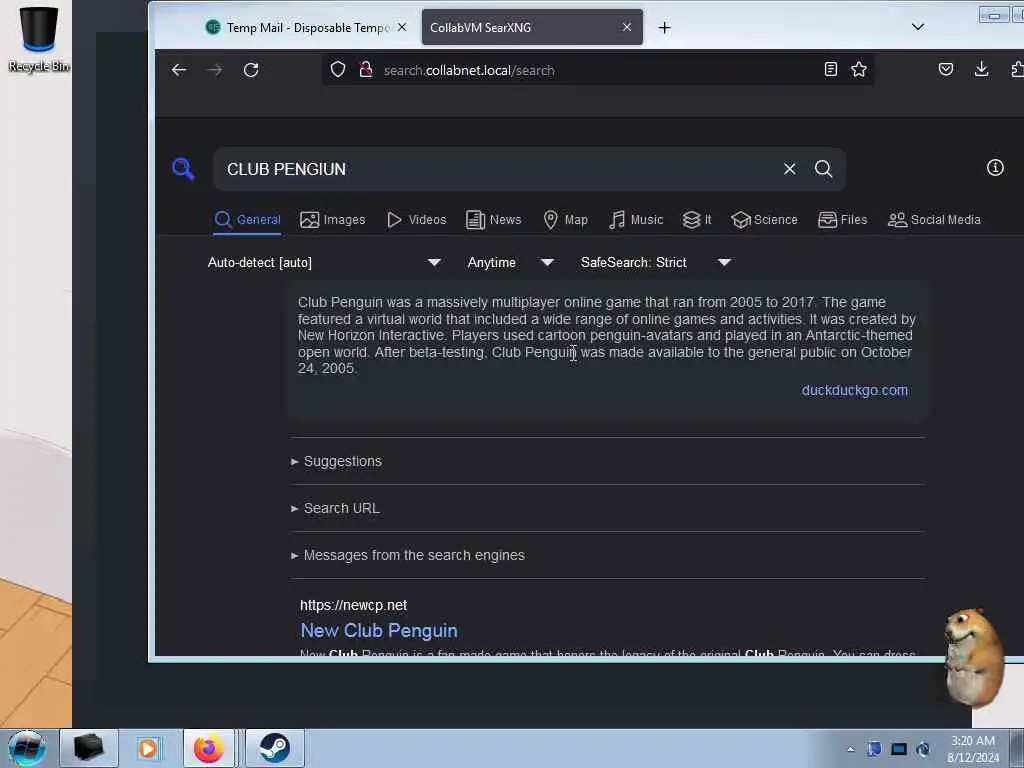Open the info icon beside the search bar
1024x768 pixels.
pyautogui.click(x=995, y=168)
